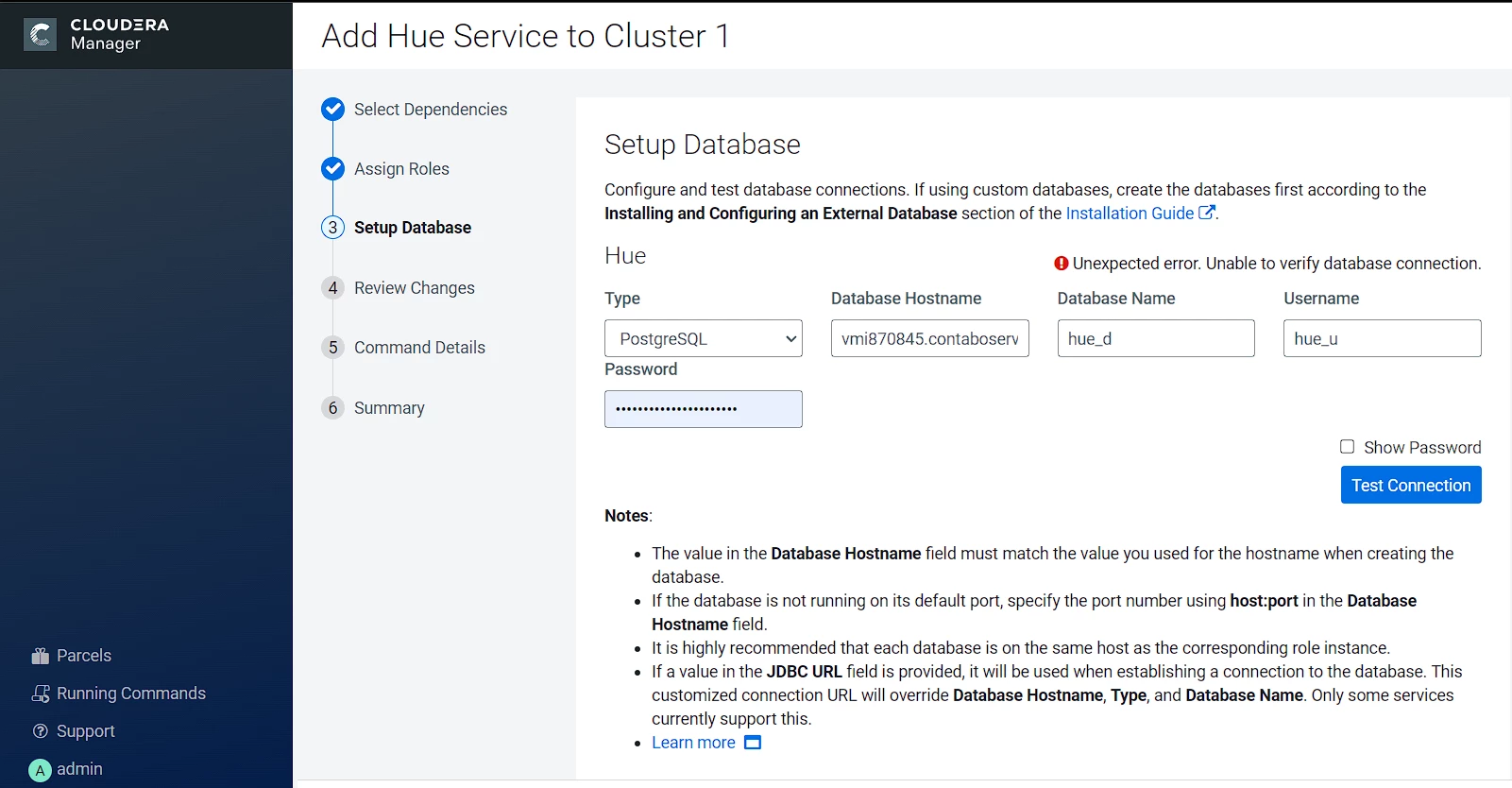Image resolution: width=1512 pixels, height=788 pixels.
Task: Focus the Password input field
Action: click(x=704, y=409)
